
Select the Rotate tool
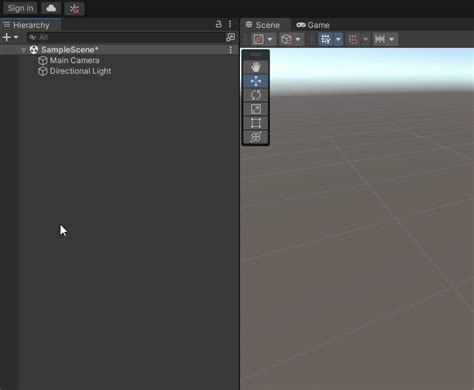256,95
